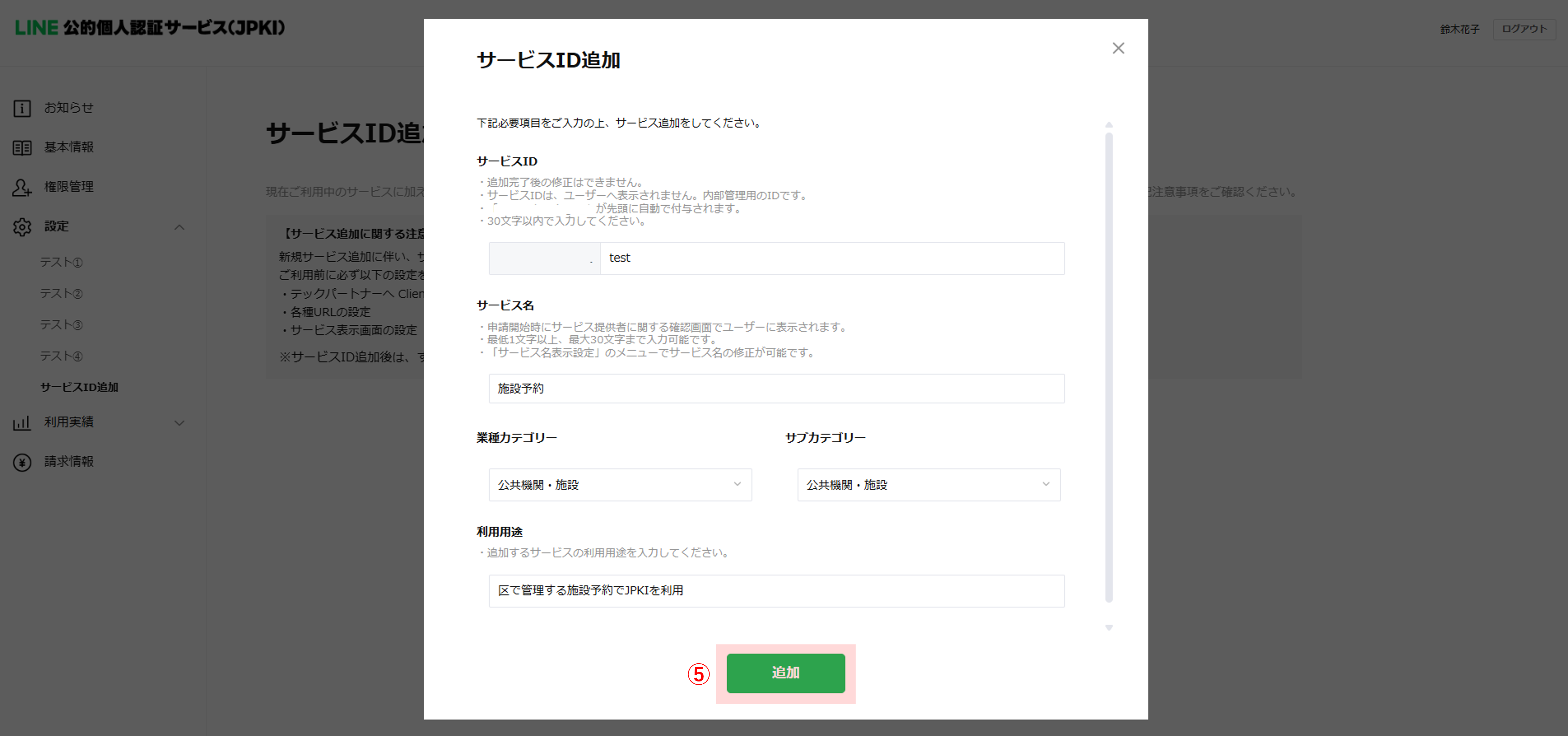Click the 設定 gear icon

pos(22,227)
